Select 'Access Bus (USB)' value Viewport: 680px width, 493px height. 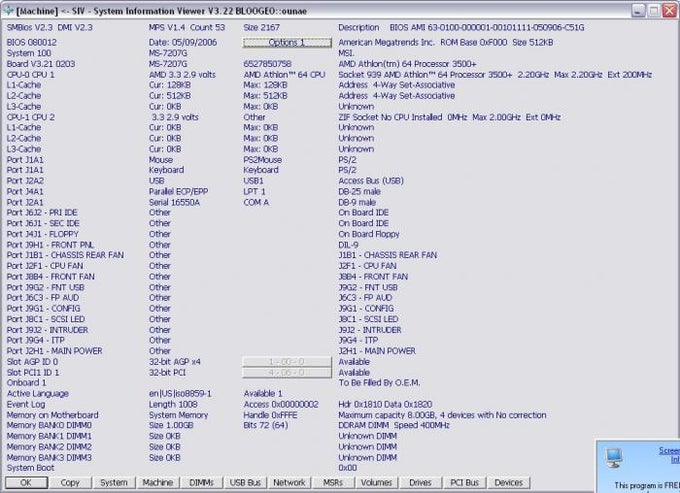tap(371, 181)
